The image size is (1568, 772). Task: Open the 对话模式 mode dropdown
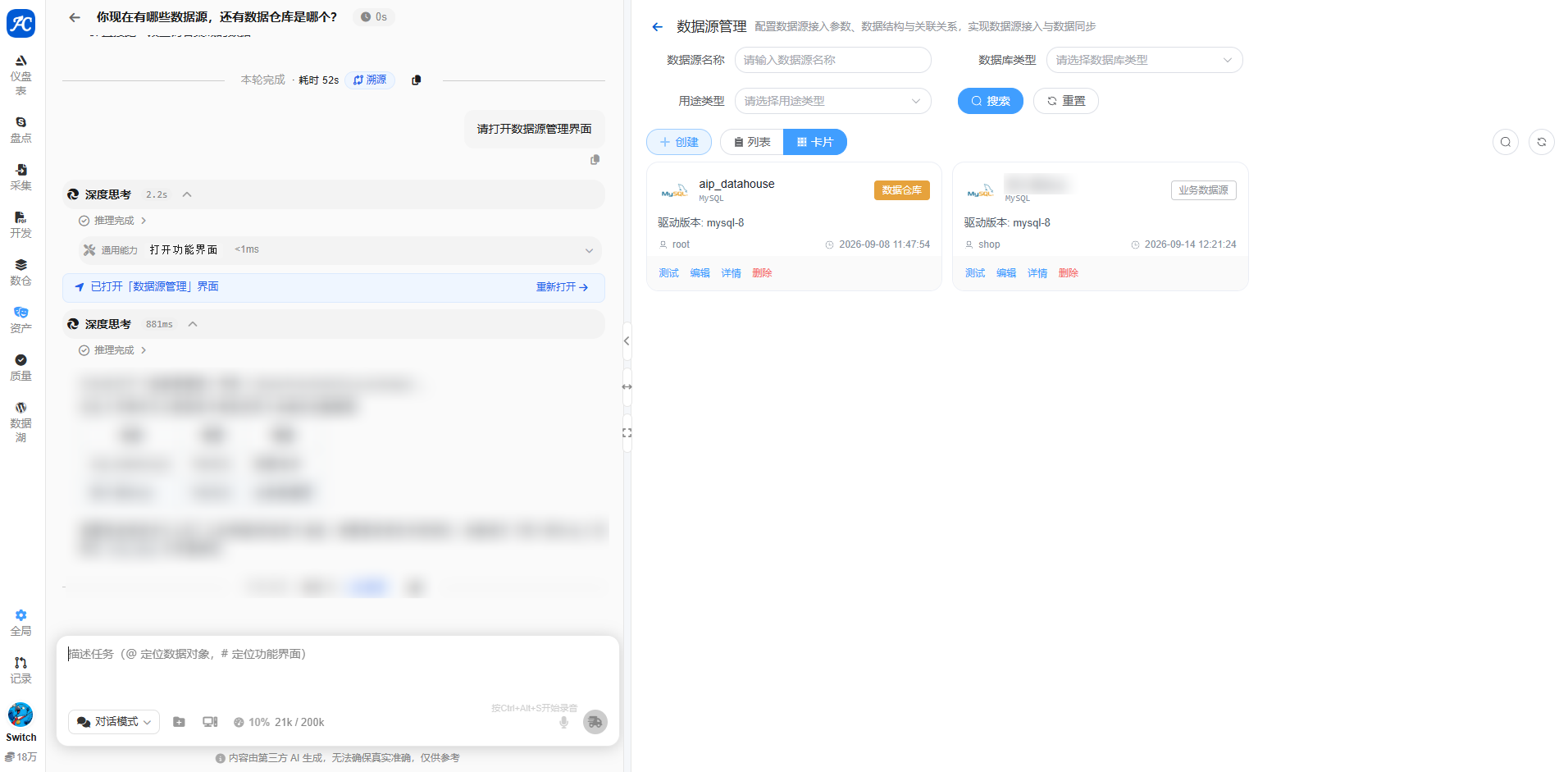click(x=114, y=722)
